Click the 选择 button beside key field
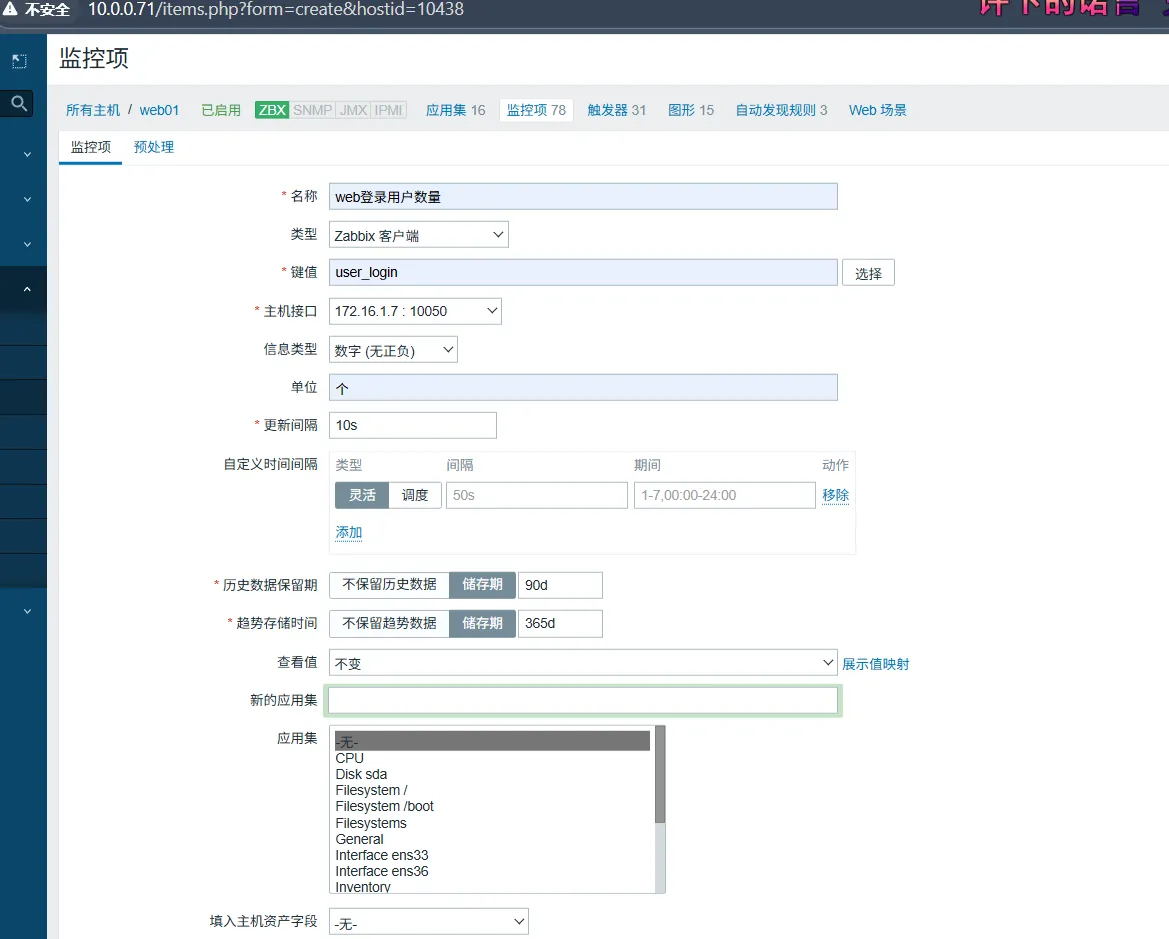1169x939 pixels. pyautogui.click(x=868, y=273)
